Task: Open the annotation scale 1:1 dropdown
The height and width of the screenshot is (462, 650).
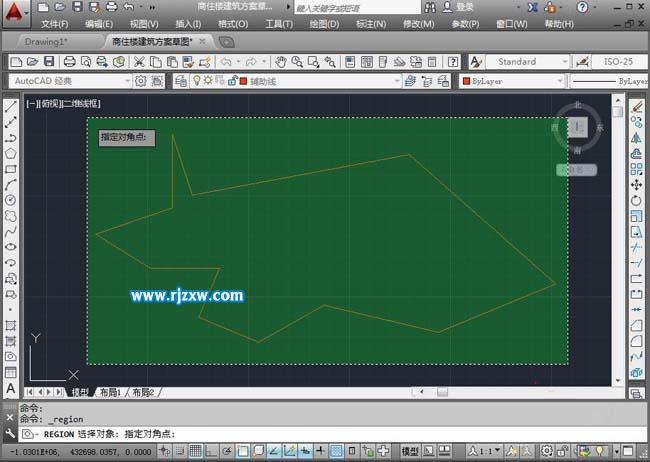Action: click(x=485, y=451)
